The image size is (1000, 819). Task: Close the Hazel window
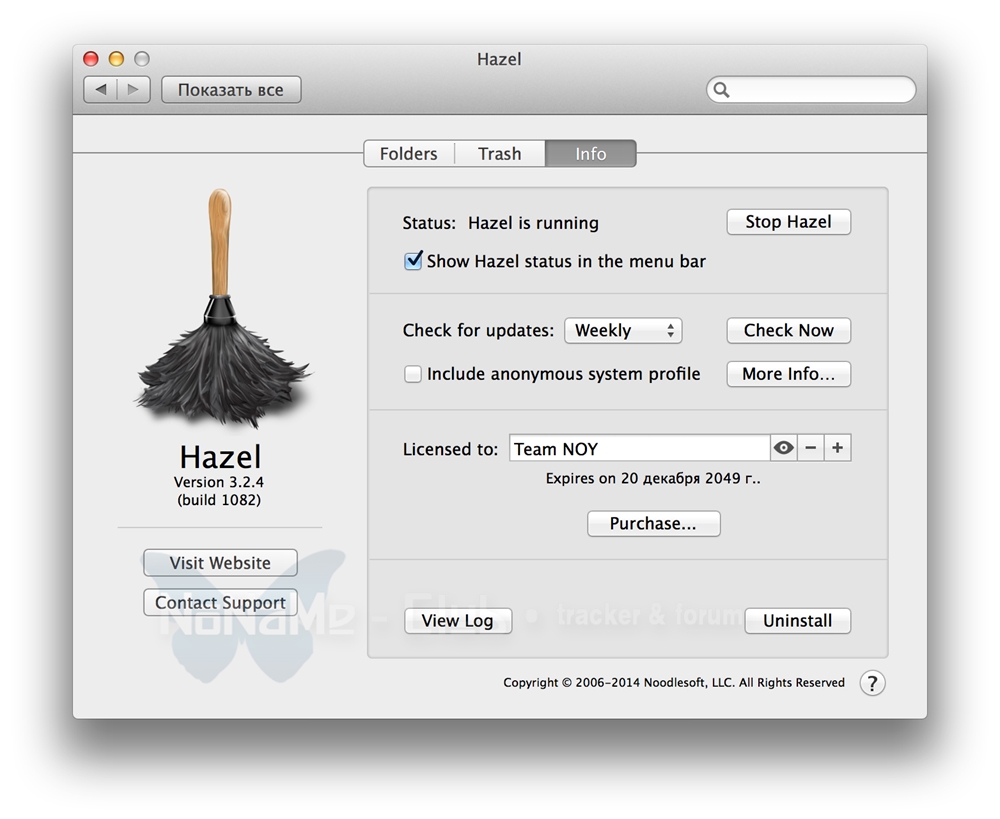(91, 59)
